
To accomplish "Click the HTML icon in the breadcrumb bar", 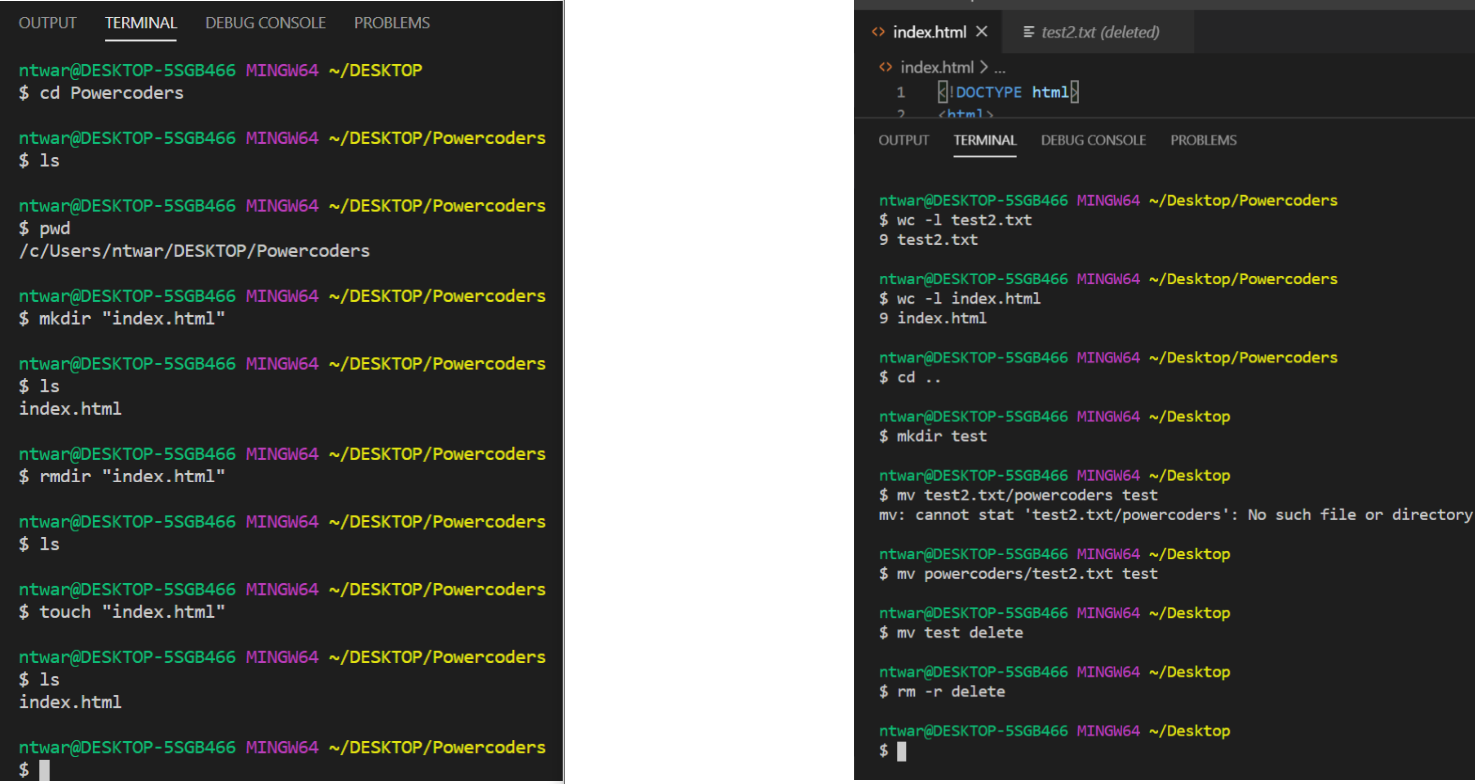I will point(884,66).
